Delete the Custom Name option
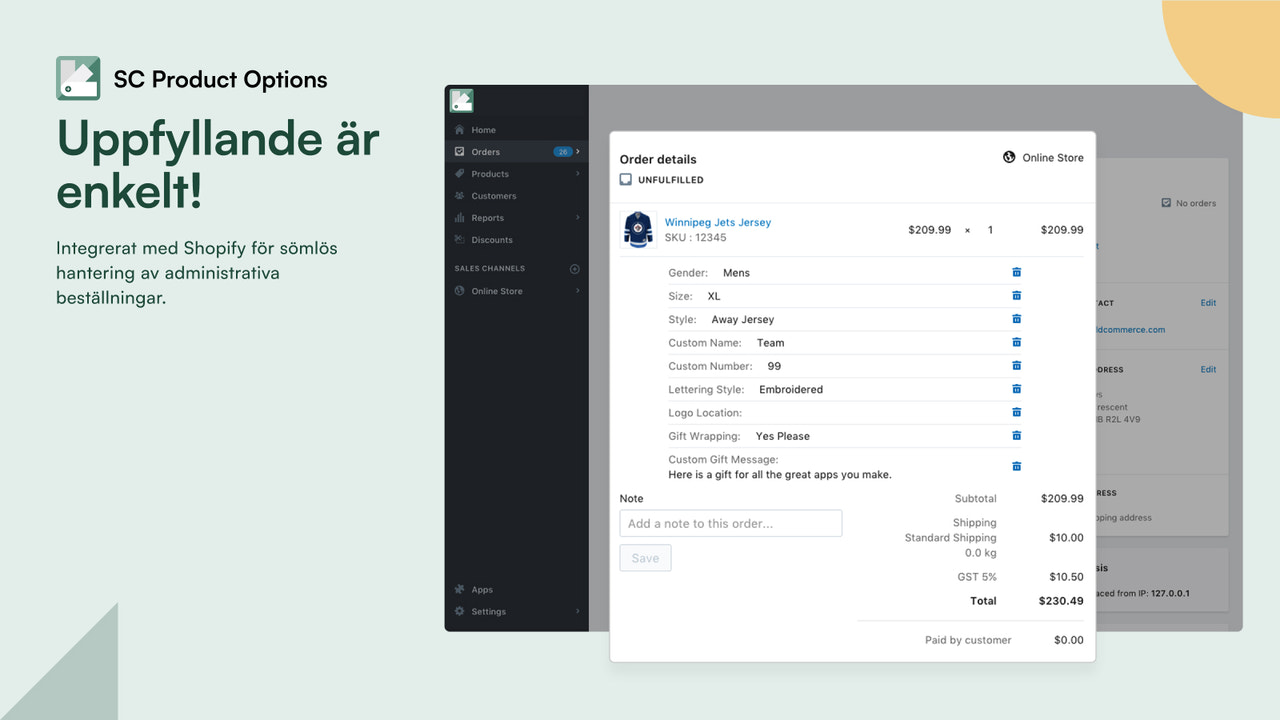Viewport: 1280px width, 720px height. pyautogui.click(x=1016, y=342)
